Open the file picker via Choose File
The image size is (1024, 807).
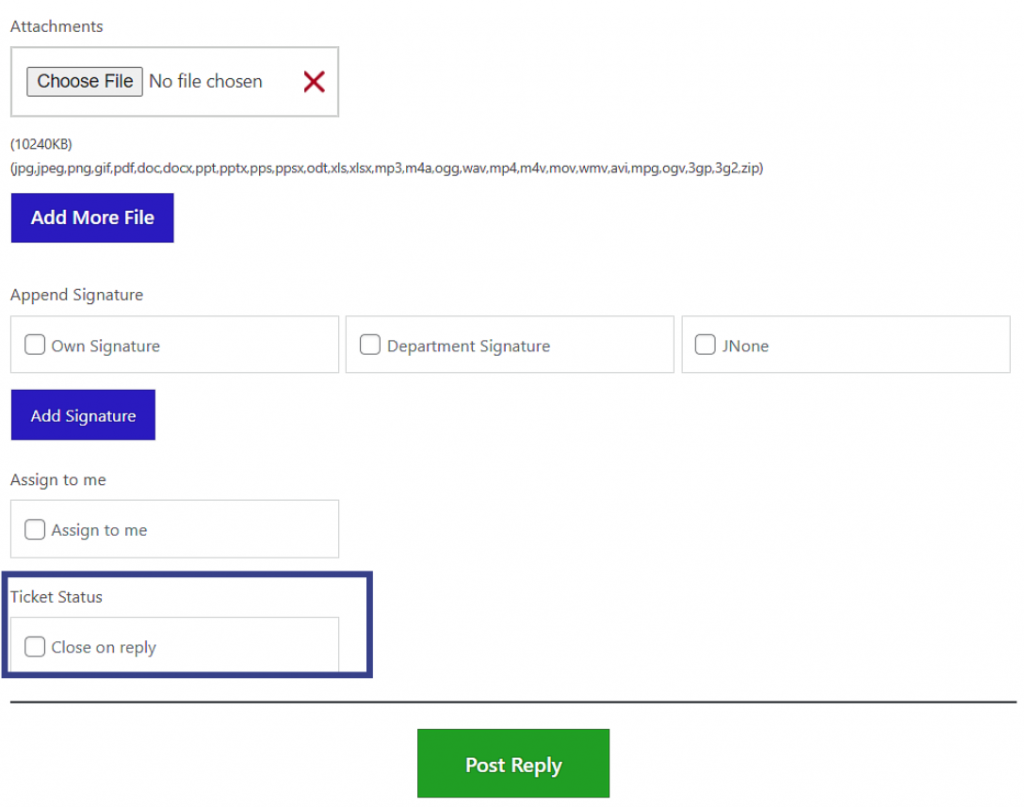(x=84, y=81)
